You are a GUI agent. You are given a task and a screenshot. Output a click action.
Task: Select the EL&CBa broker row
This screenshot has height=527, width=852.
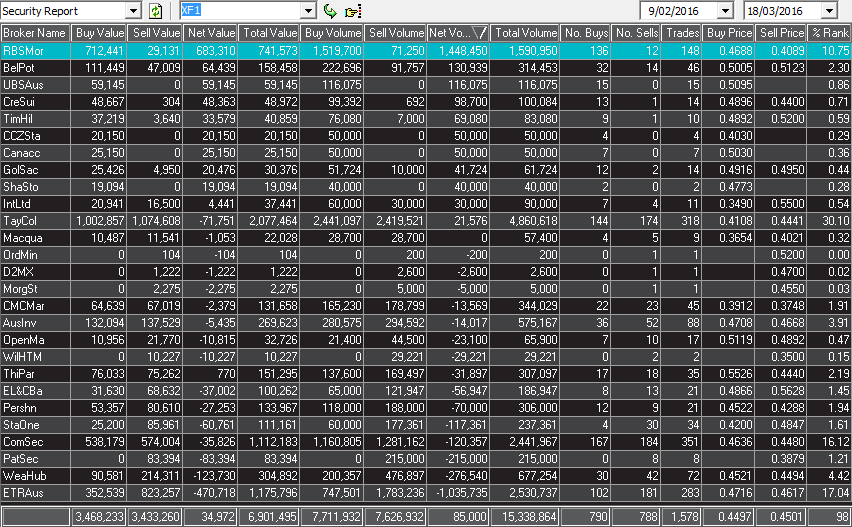426,391
